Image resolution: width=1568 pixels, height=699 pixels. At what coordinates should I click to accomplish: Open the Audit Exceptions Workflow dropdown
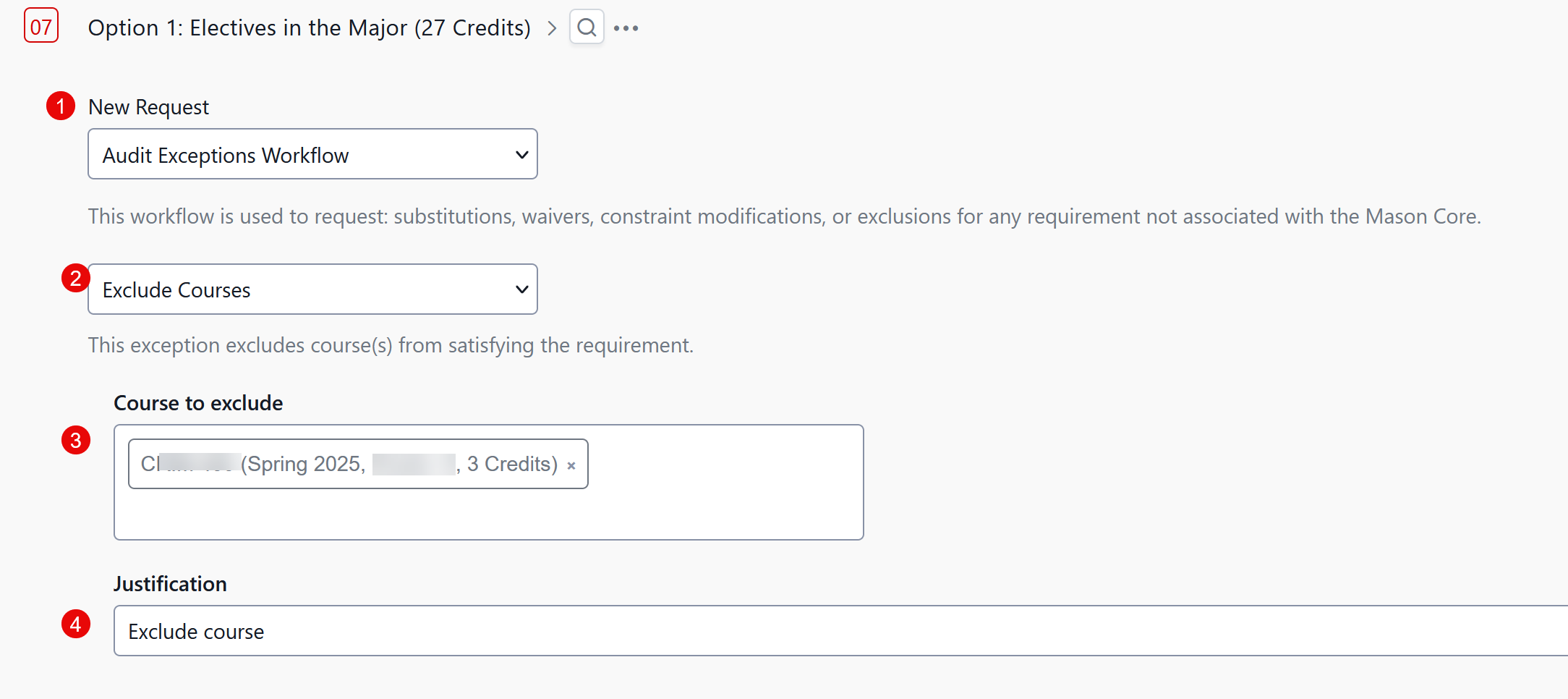pos(312,154)
